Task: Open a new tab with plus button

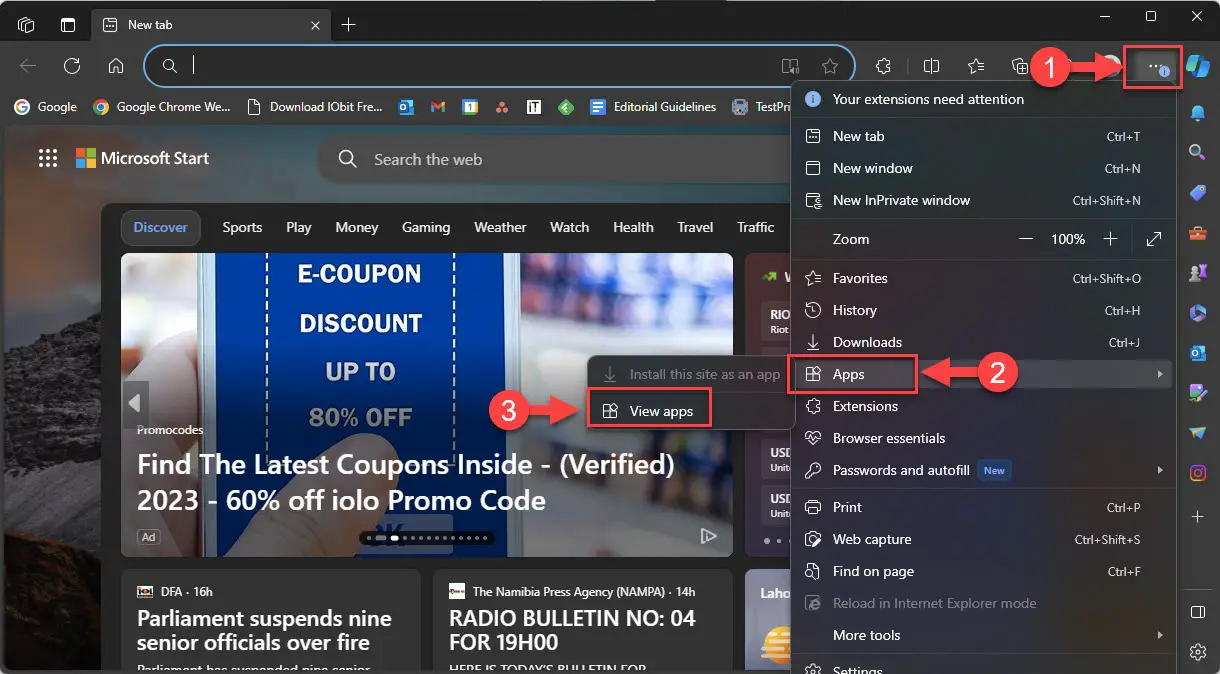Action: tap(348, 24)
